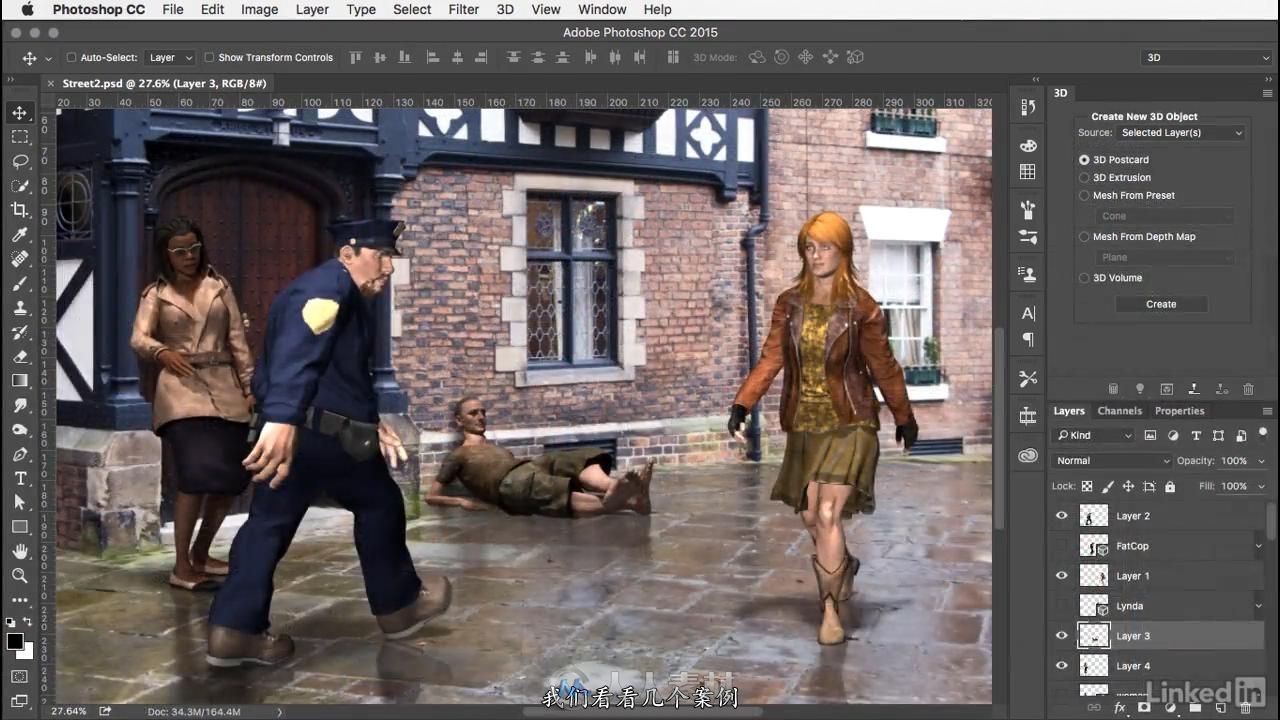
Task: Select the Eyedropper tool
Action: tap(20, 234)
